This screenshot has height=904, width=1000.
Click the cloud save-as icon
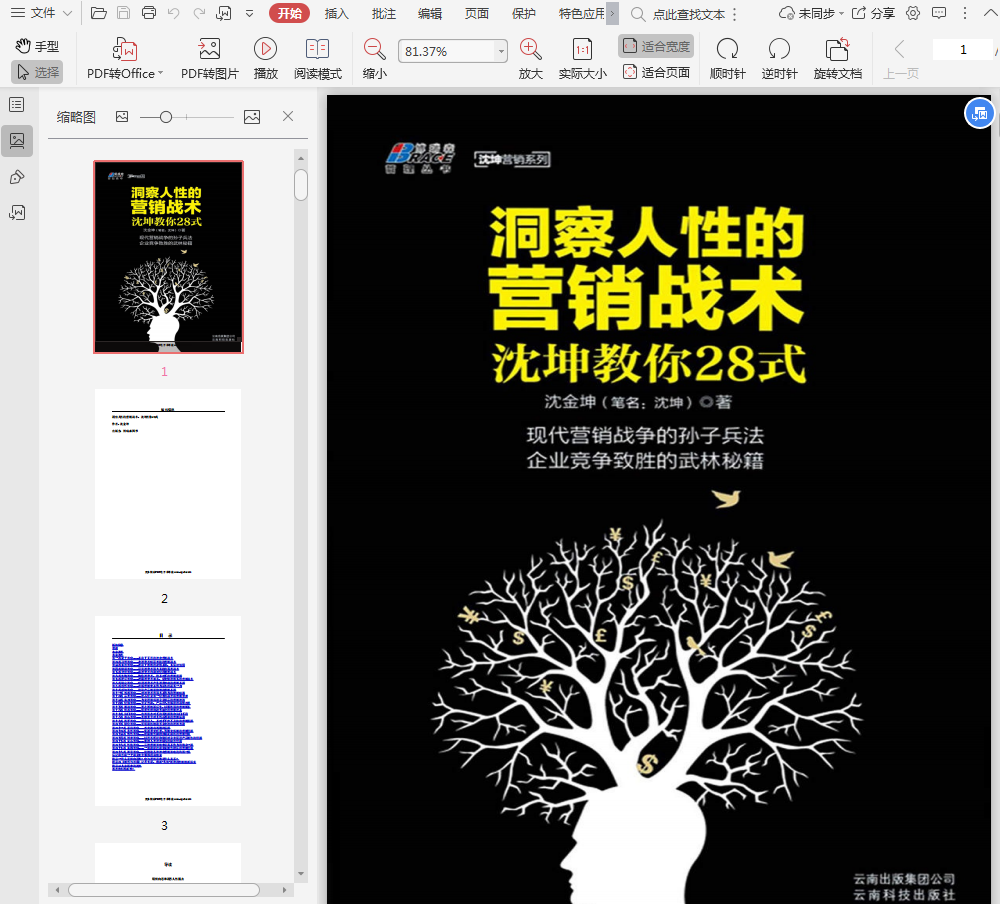224,13
